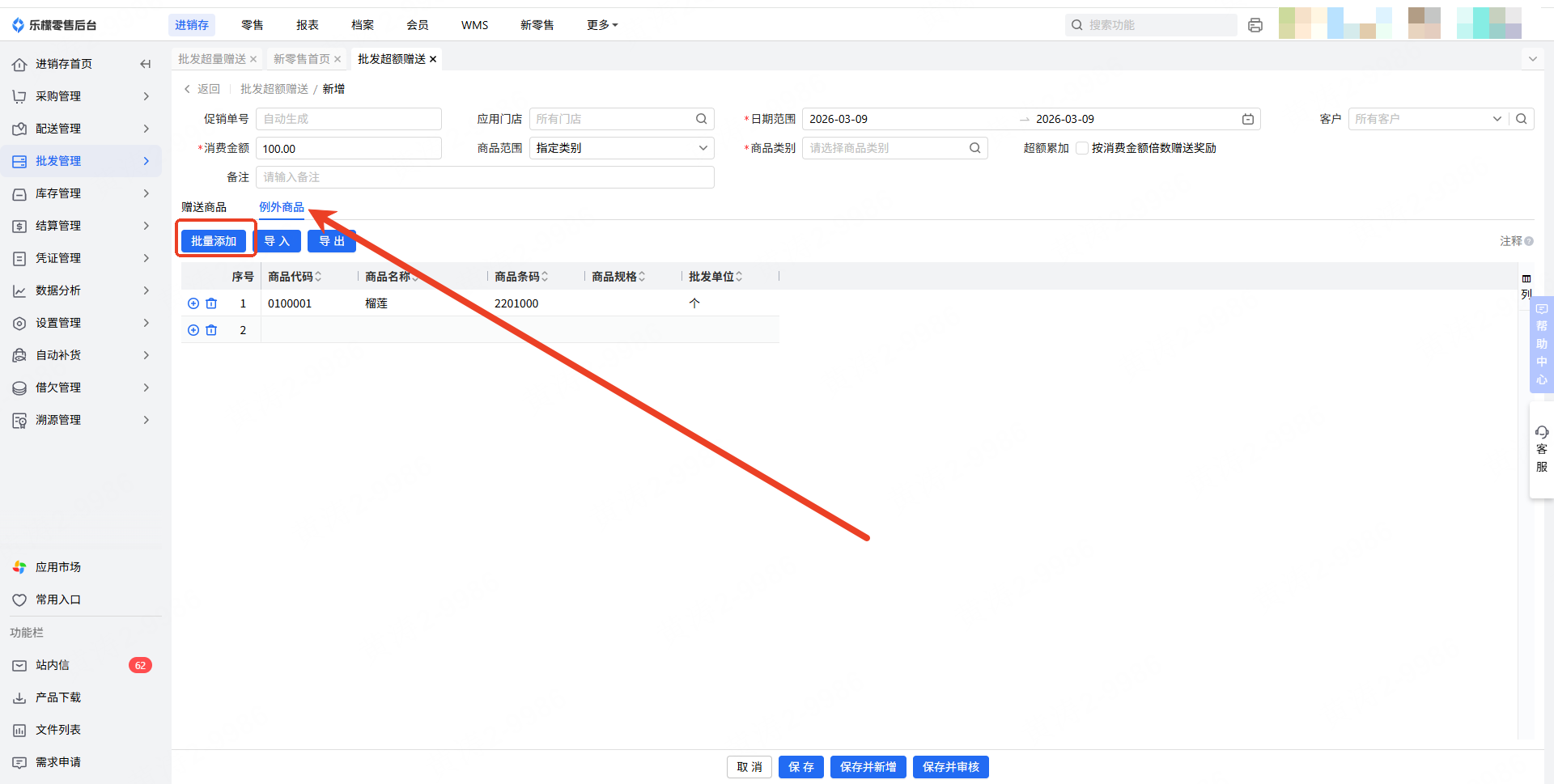
Task: Open WMS top menu
Action: (x=475, y=25)
